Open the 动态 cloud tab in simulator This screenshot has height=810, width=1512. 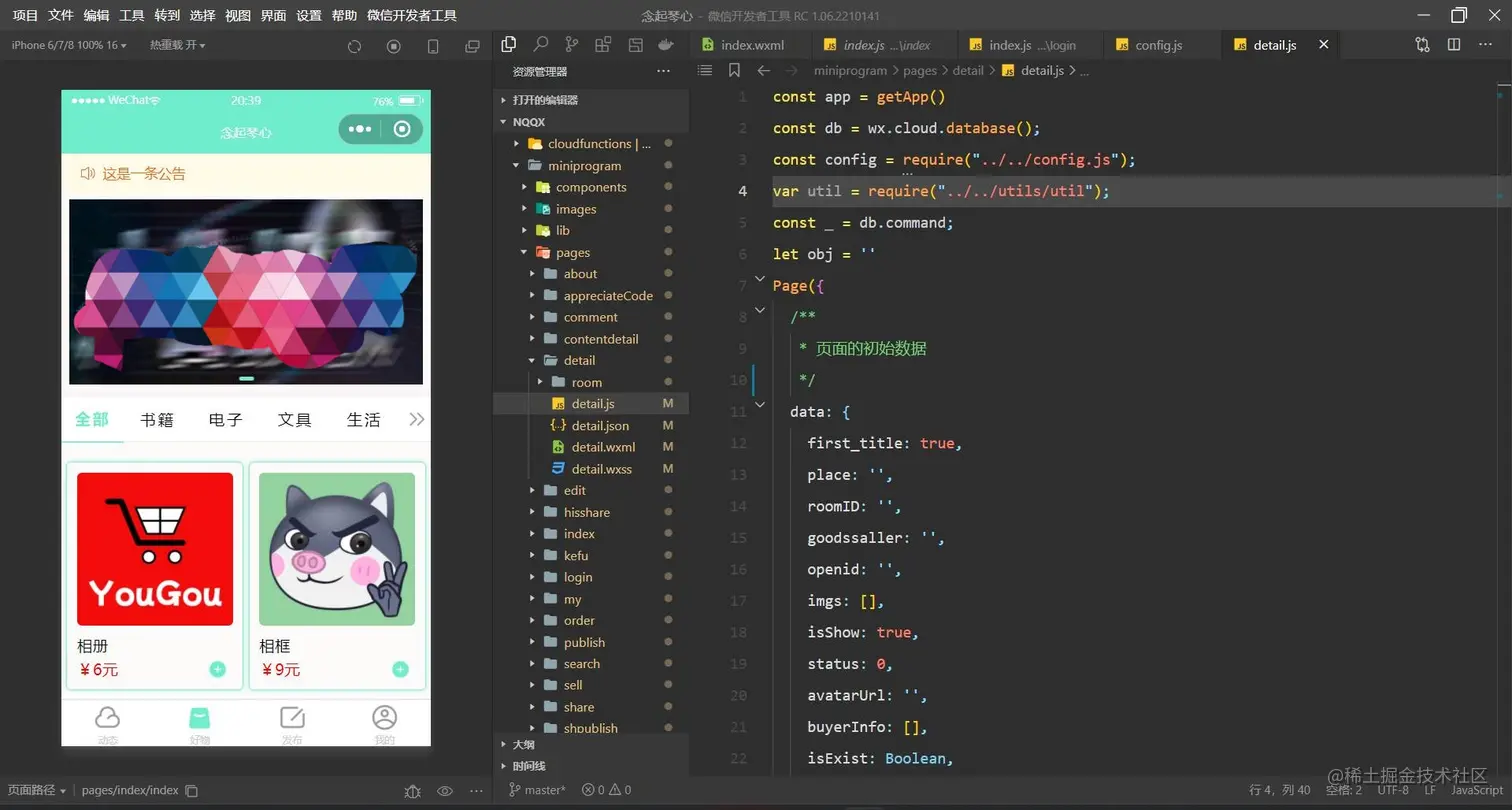(x=107, y=724)
